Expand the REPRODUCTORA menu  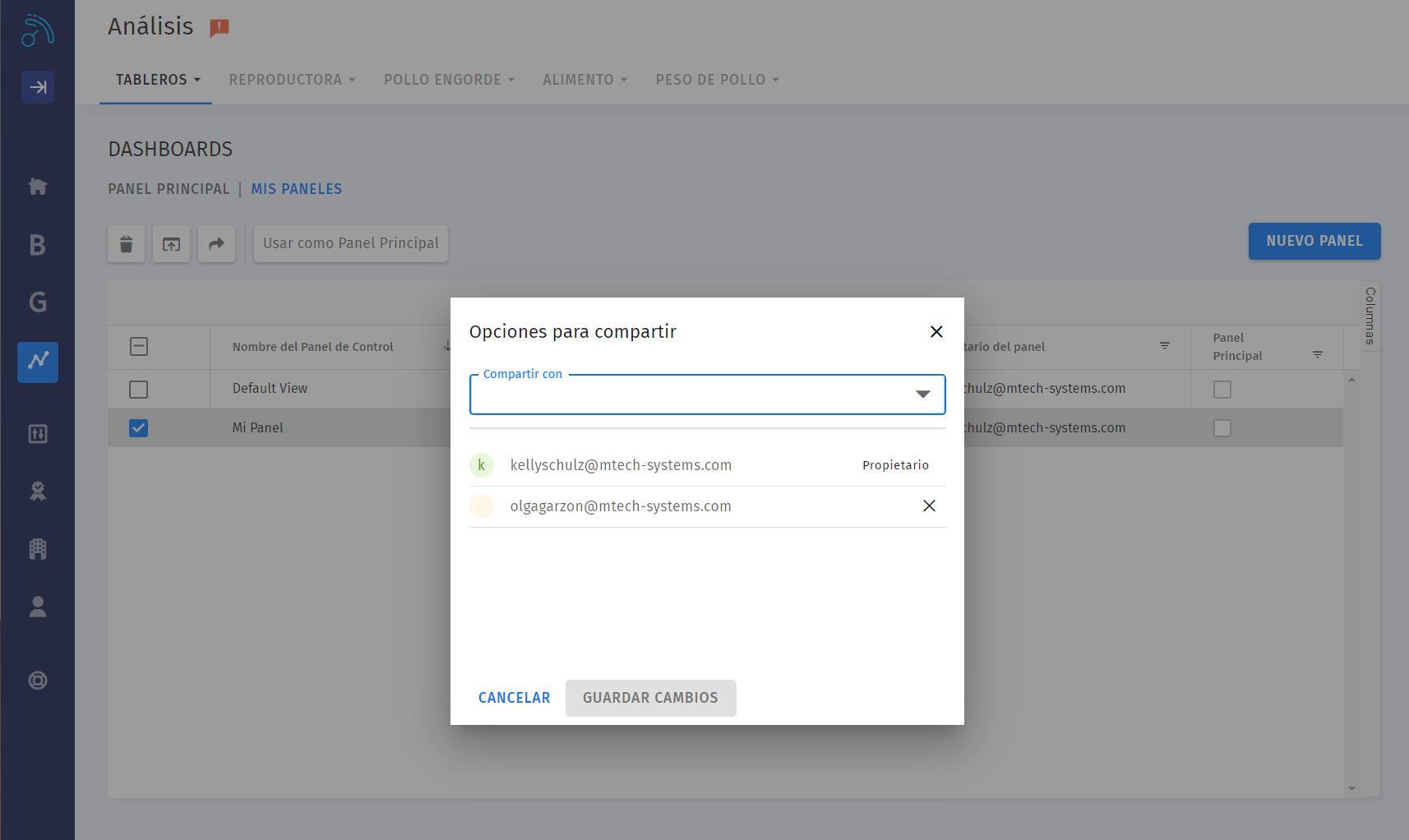(292, 80)
